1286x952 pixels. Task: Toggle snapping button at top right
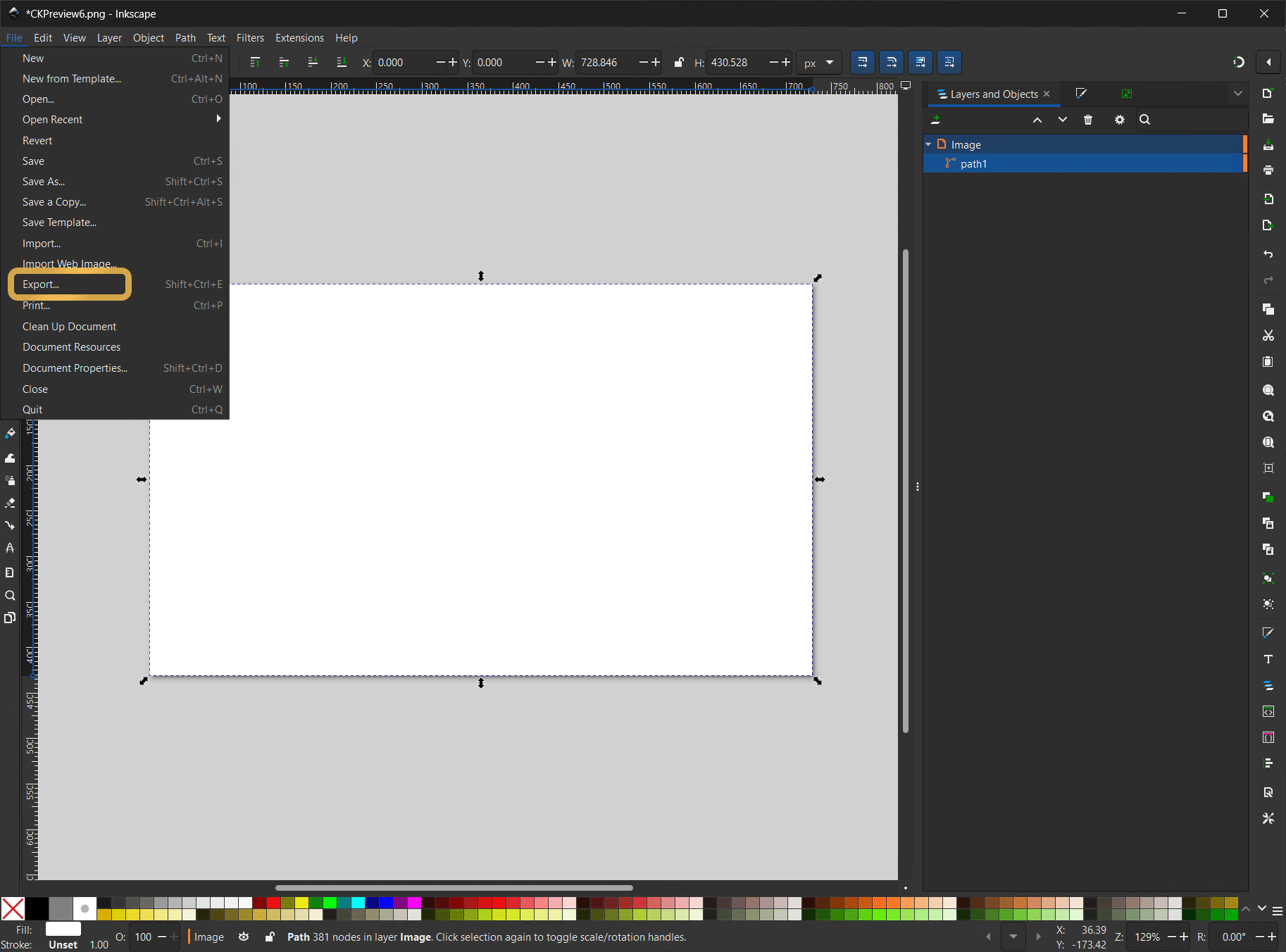1239,63
